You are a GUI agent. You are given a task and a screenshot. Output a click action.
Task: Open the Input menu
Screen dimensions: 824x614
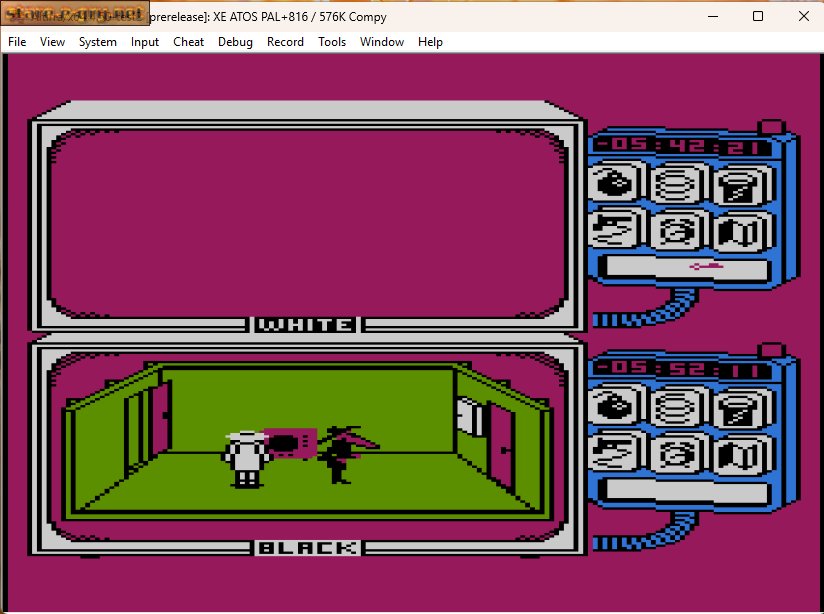point(145,42)
